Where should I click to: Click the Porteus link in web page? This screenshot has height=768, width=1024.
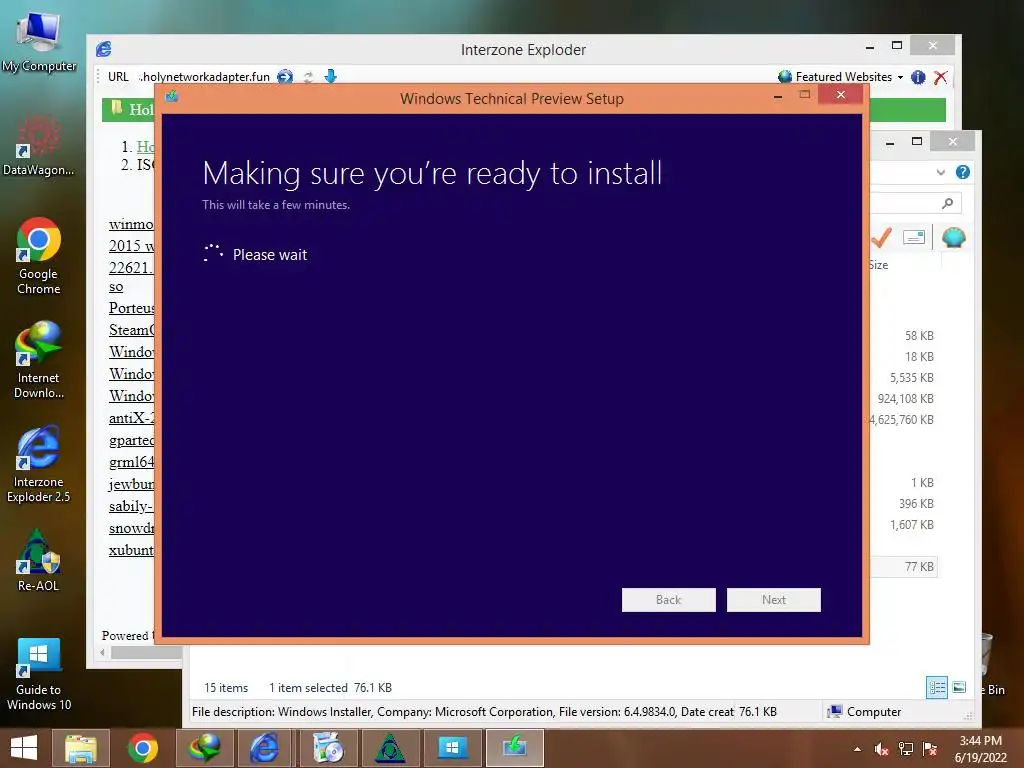pyautogui.click(x=131, y=308)
